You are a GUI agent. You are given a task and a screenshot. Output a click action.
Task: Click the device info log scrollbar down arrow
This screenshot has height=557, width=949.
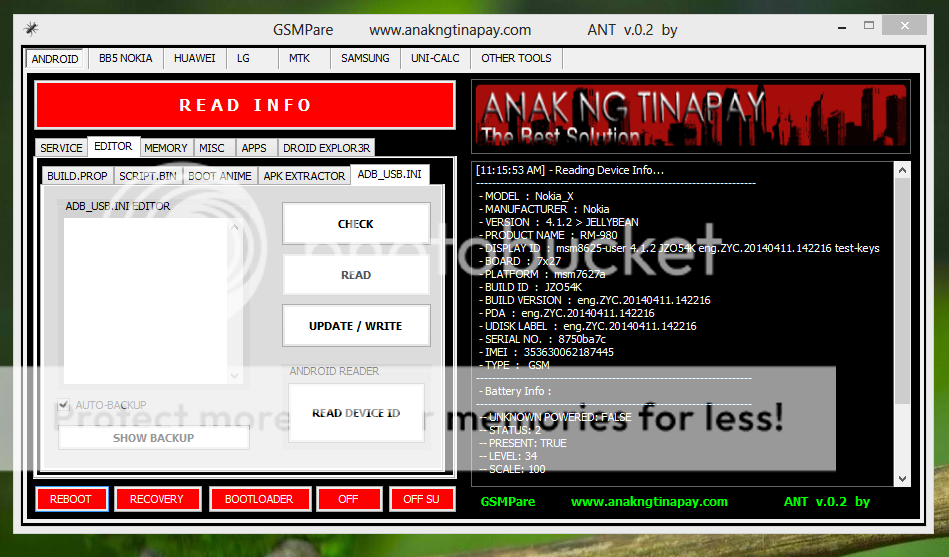tap(902, 479)
